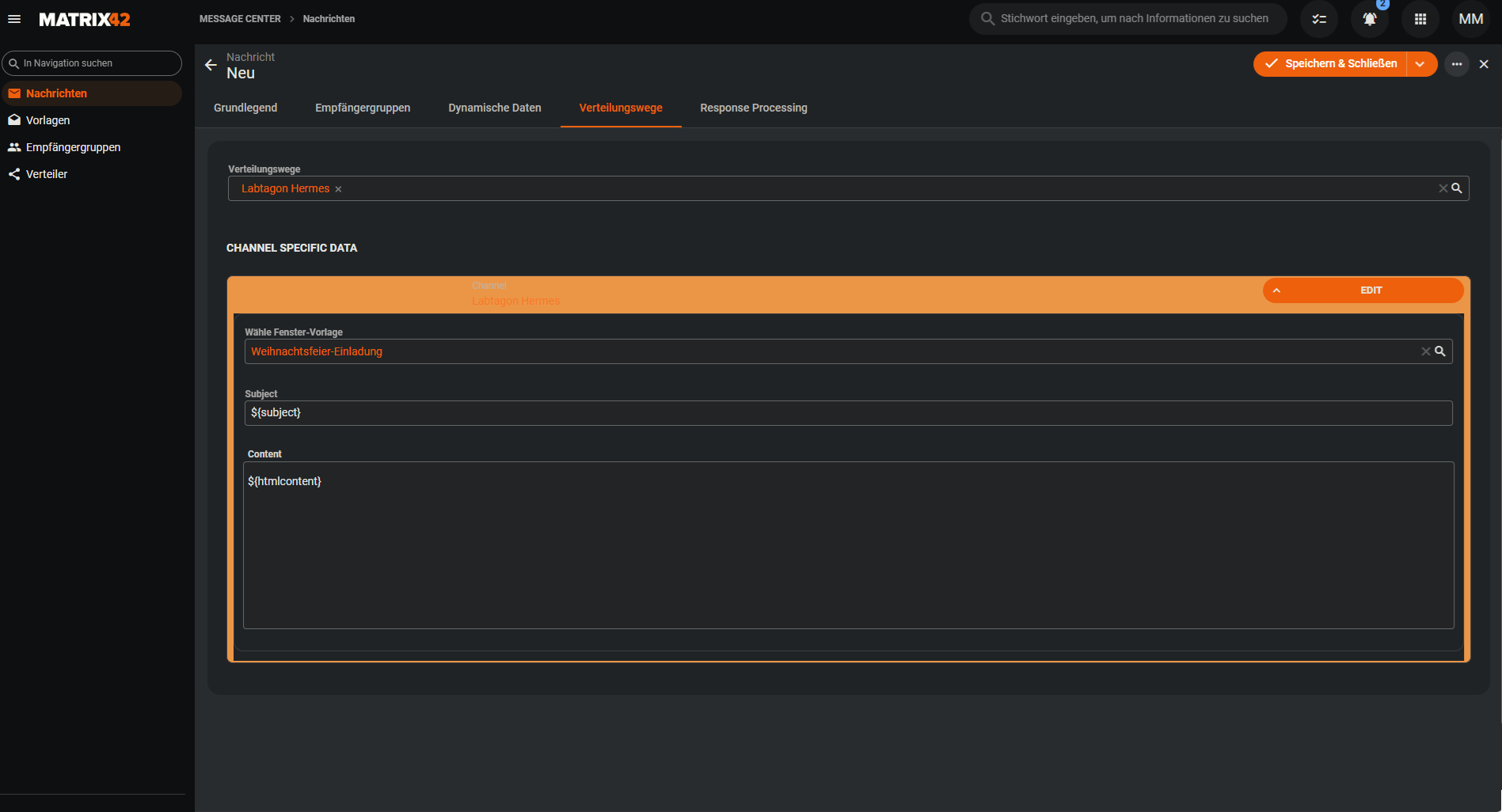Search Fenster-Vorlage with magnifier icon

(1440, 351)
